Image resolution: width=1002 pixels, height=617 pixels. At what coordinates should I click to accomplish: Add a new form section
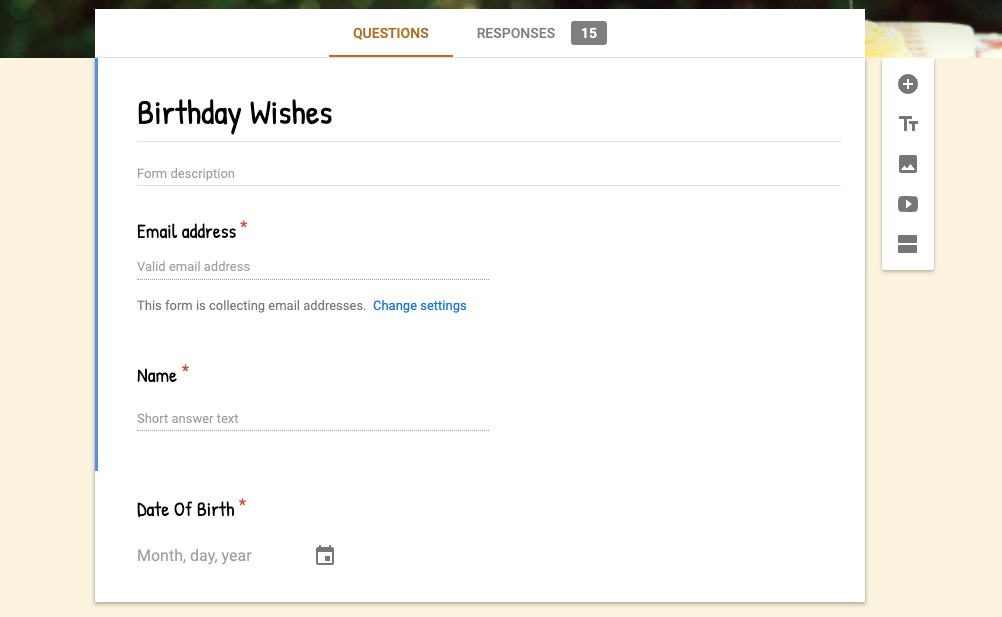tap(907, 244)
